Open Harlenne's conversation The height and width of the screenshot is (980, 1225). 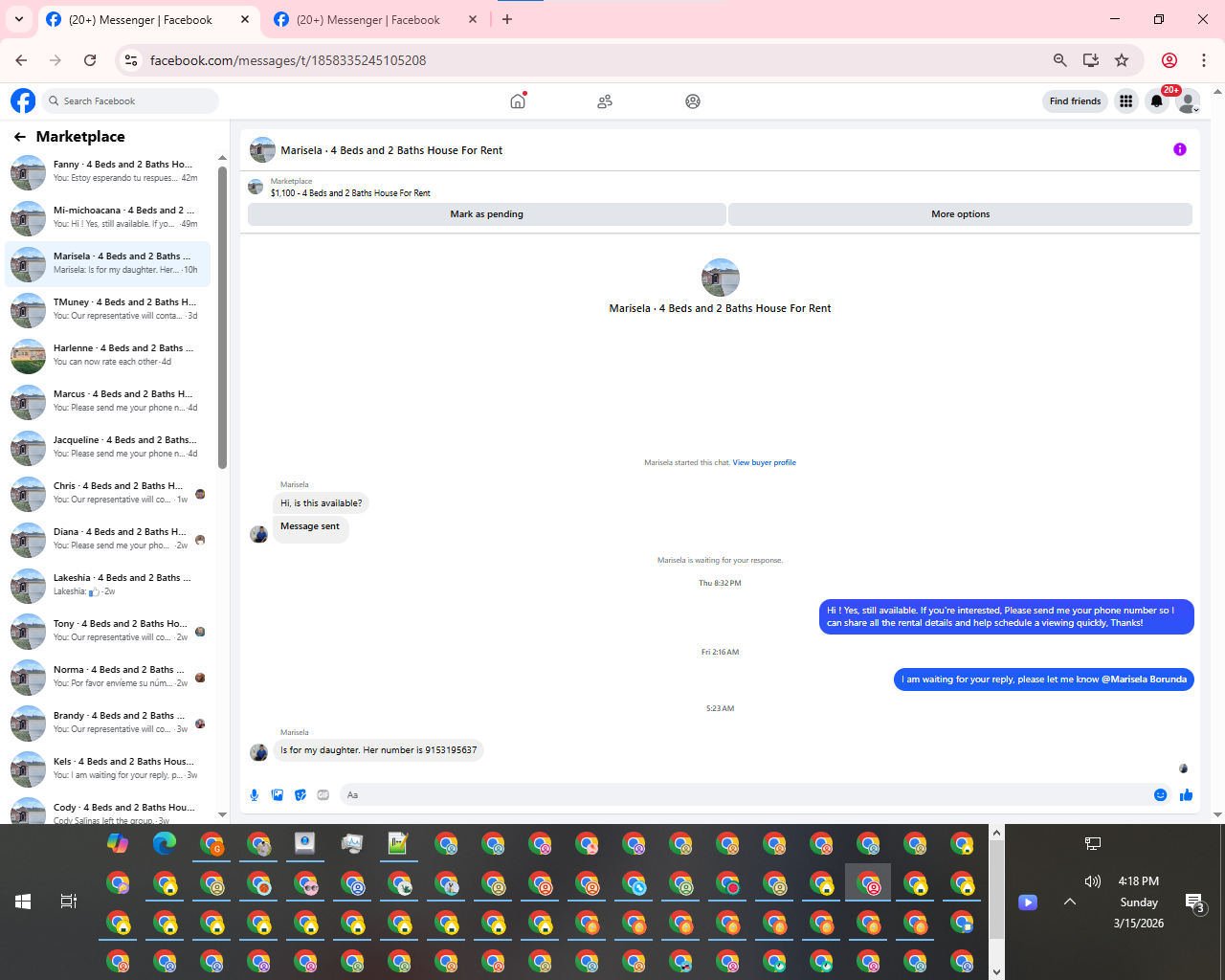[x=107, y=356]
